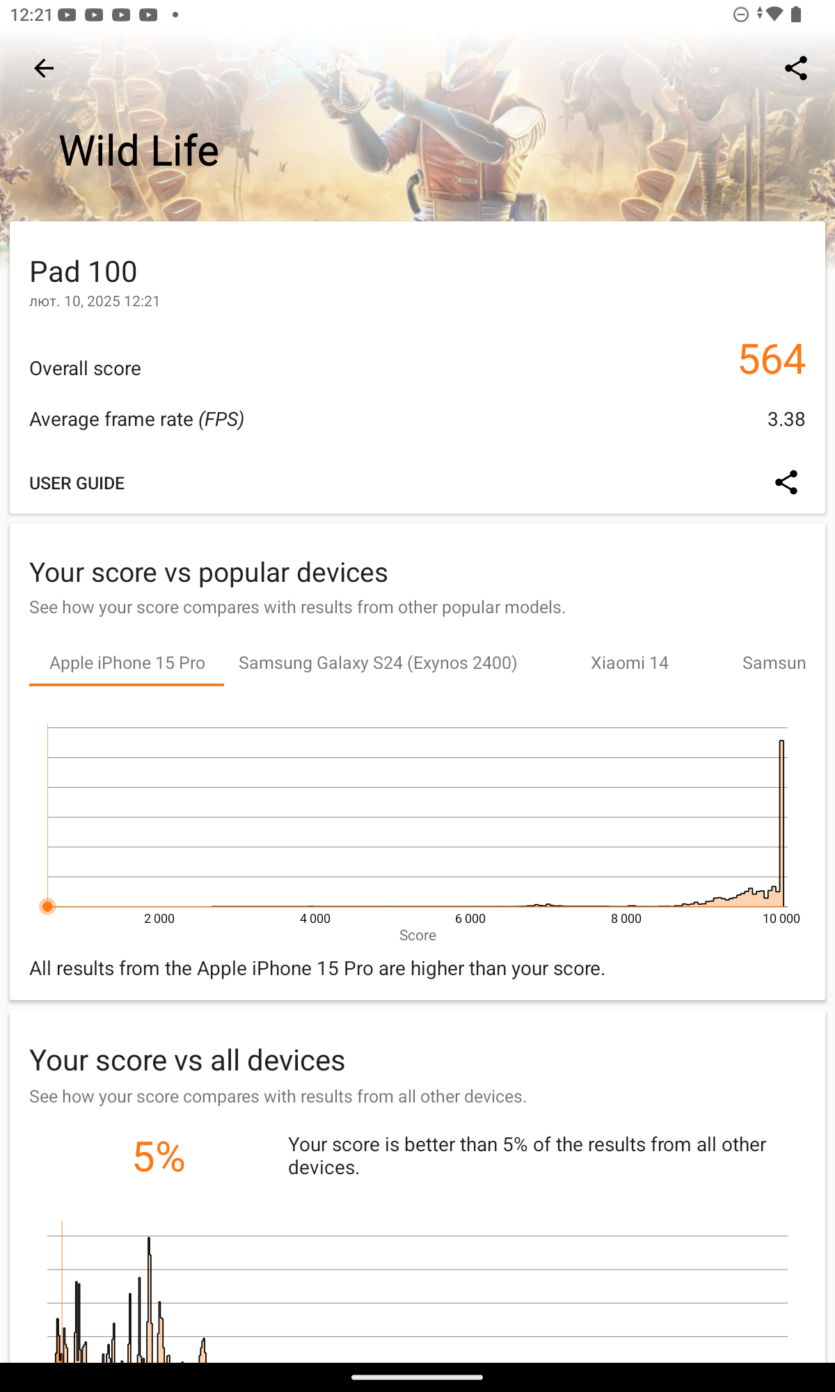Switch to Samsung Galaxy S24 (Exynos 2400) tab
835x1392 pixels.
378,663
